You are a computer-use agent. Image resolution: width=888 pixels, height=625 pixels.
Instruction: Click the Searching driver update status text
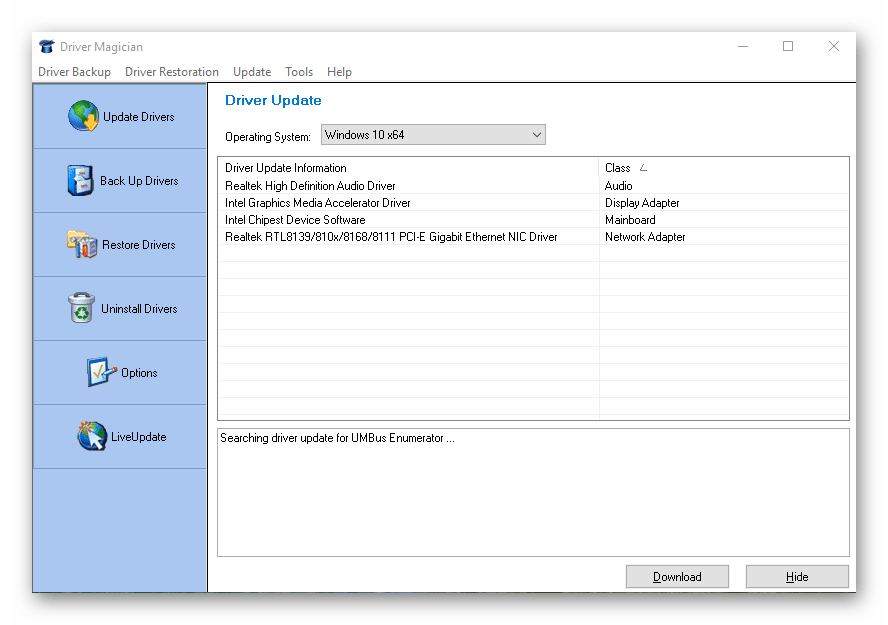(x=337, y=438)
